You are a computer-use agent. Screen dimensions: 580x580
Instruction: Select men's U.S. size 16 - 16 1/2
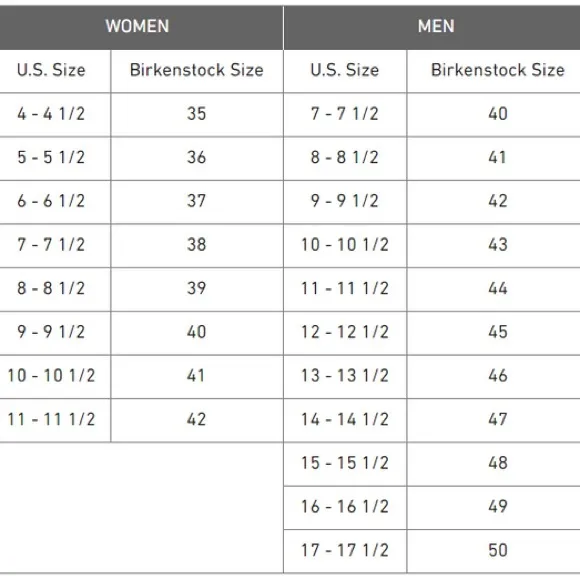[345, 508]
